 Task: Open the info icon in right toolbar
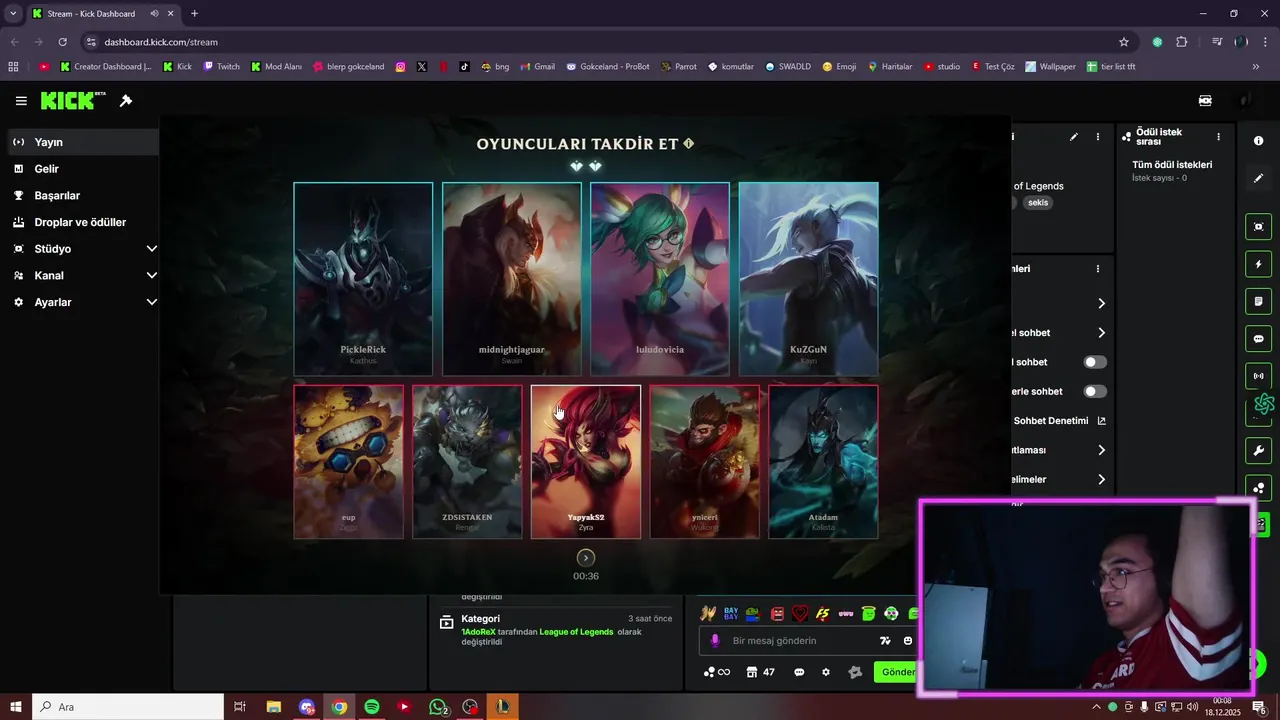[1258, 141]
